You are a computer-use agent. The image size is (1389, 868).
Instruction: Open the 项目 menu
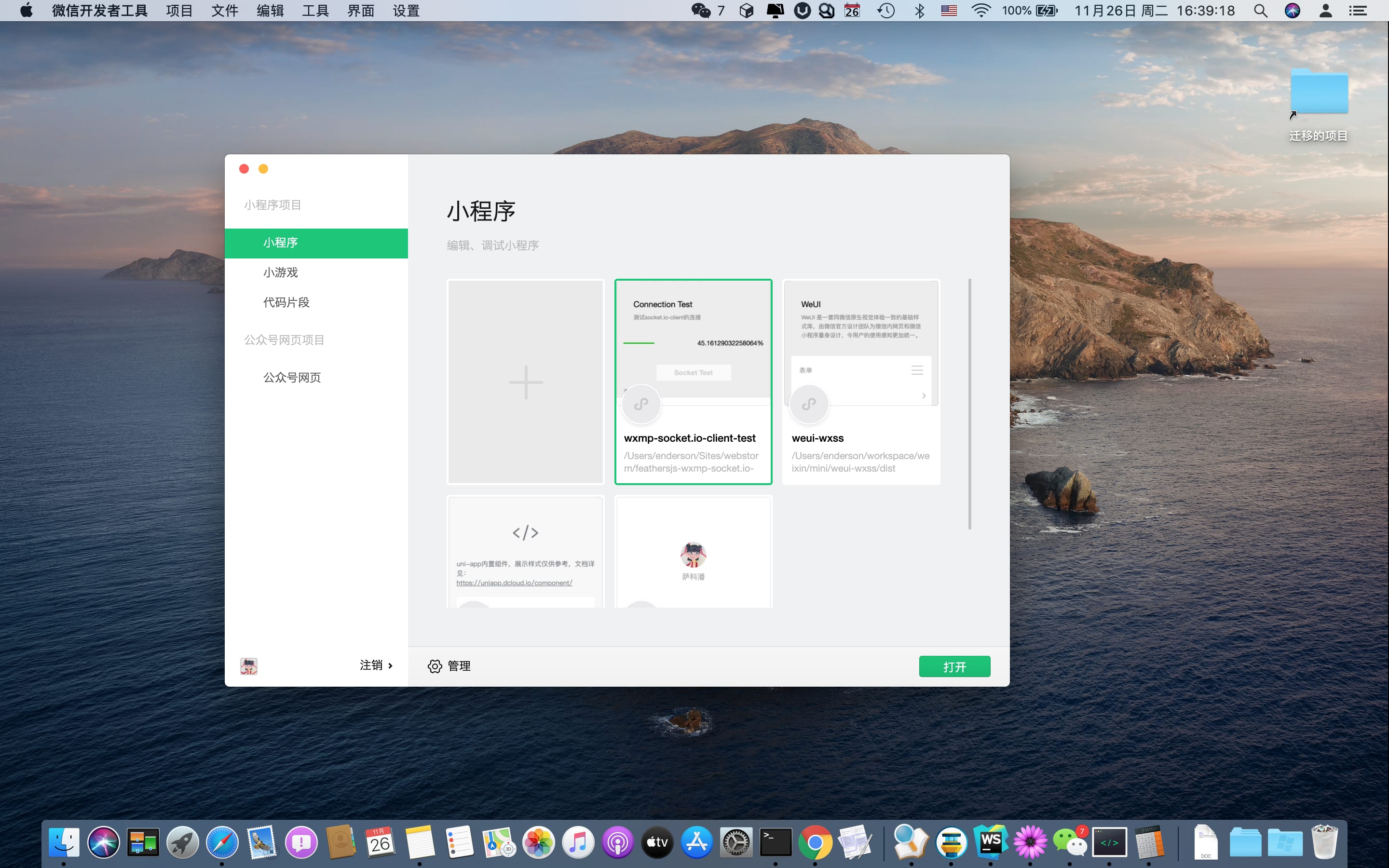[x=179, y=10]
